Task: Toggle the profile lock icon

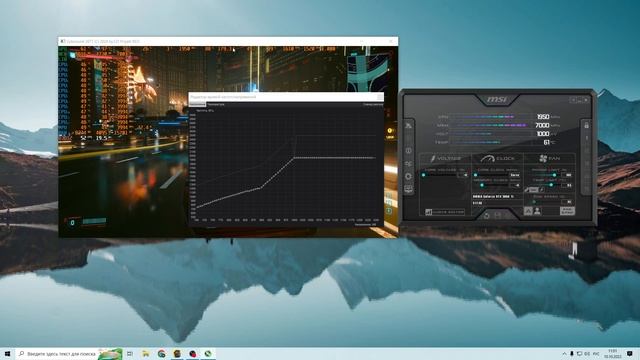Action: click(587, 125)
